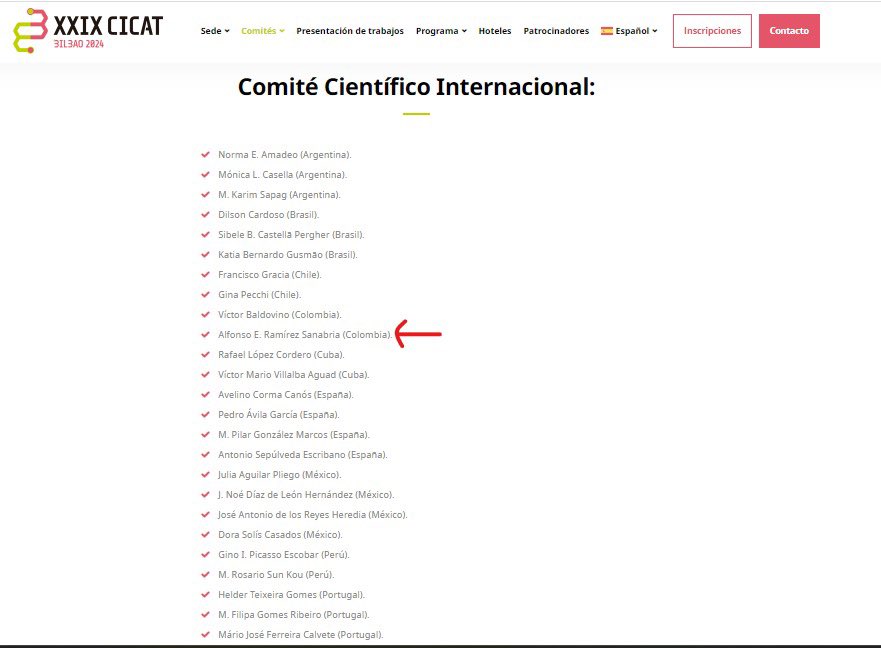881x648 pixels.
Task: Select M. Pilar González Marcos entry
Action: pos(294,434)
